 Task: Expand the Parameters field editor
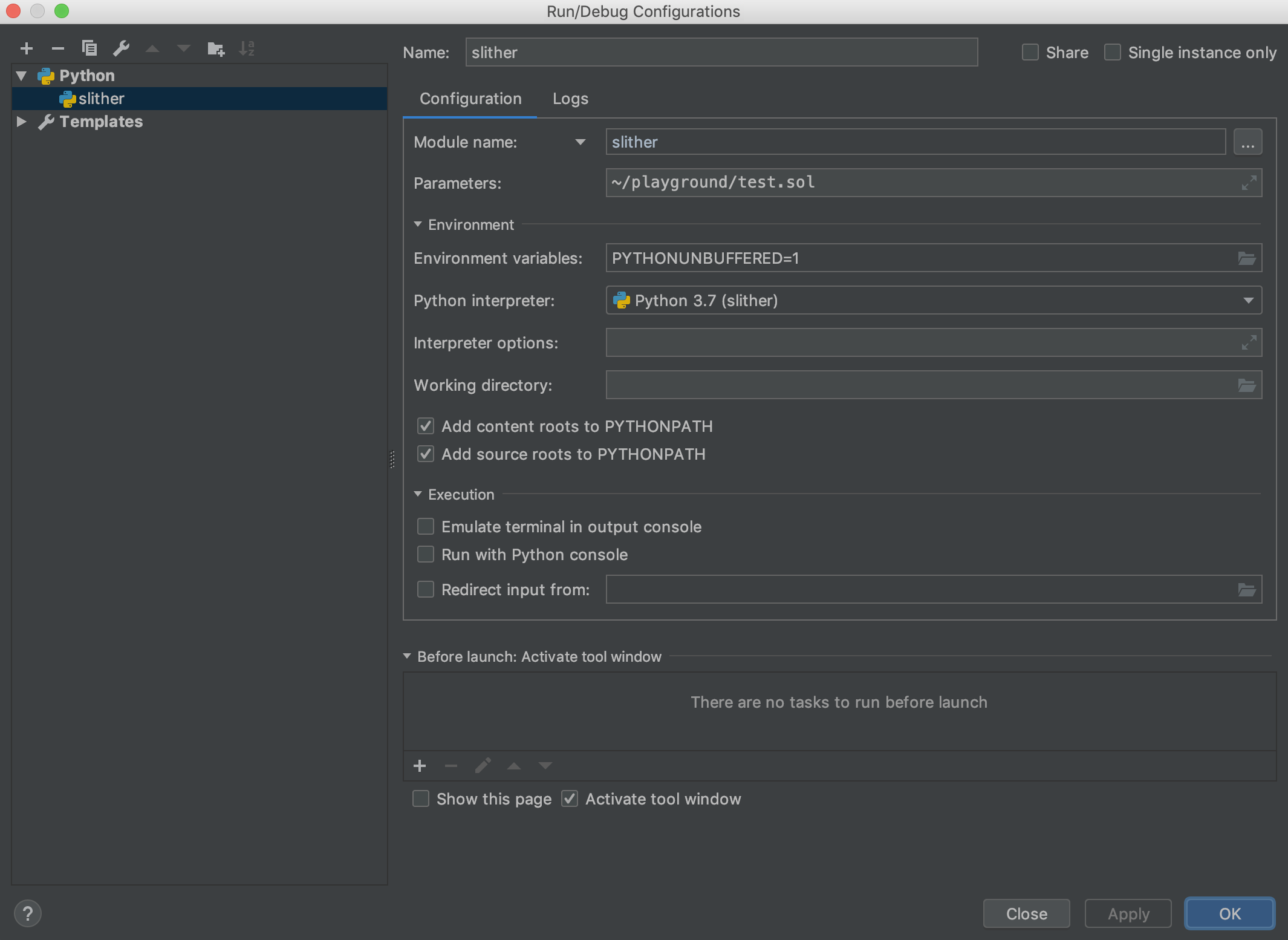pyautogui.click(x=1249, y=182)
